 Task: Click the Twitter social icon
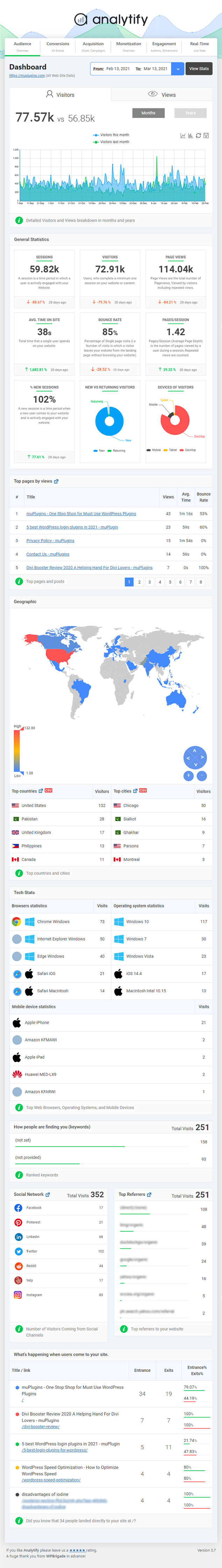pos(18,1252)
